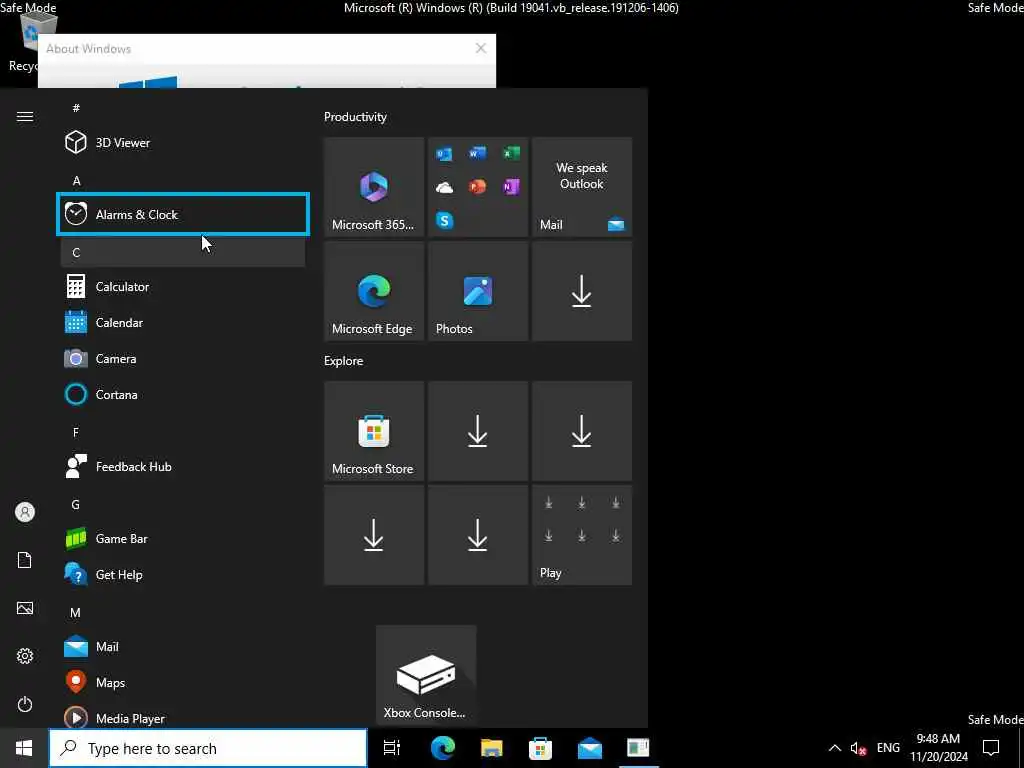Open Task View on the taskbar
The image size is (1024, 768).
point(392,748)
